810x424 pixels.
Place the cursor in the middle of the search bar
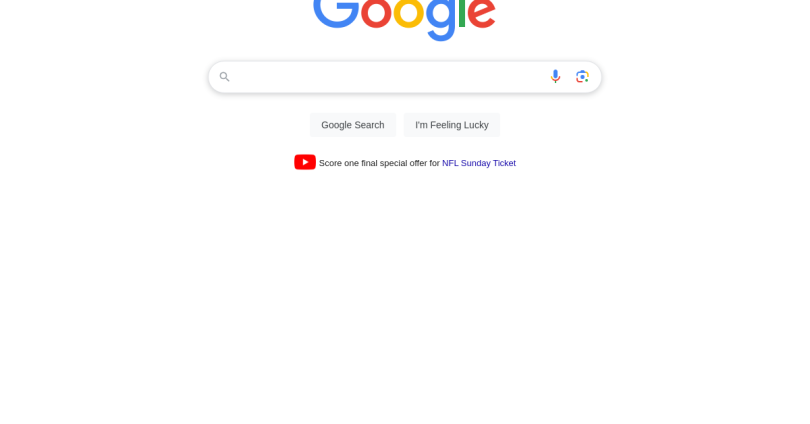click(405, 77)
